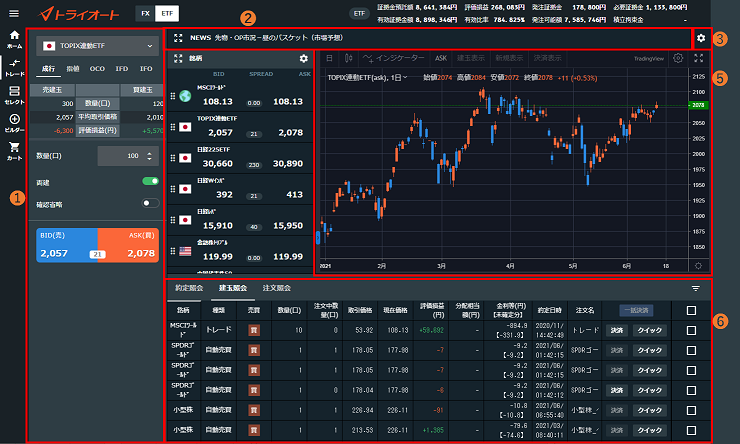Check the MSCI World position checkbox
Viewport: 740px width, 444px height.
(691, 330)
